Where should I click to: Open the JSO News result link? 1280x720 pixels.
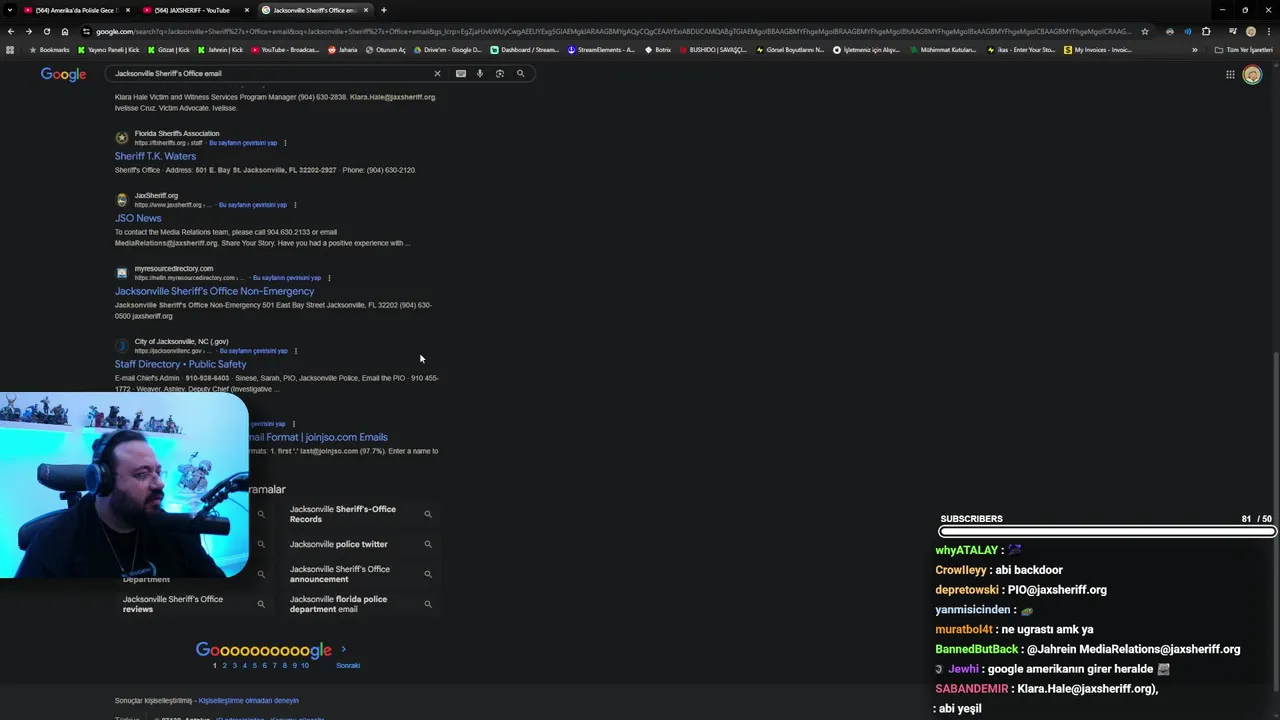pyautogui.click(x=138, y=218)
